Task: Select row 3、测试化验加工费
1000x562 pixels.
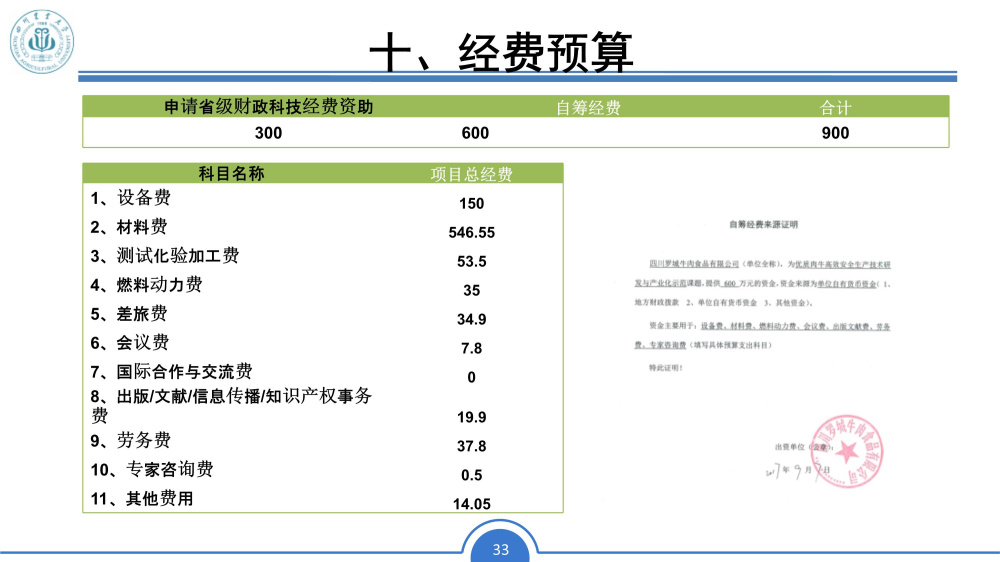Action: (165, 256)
